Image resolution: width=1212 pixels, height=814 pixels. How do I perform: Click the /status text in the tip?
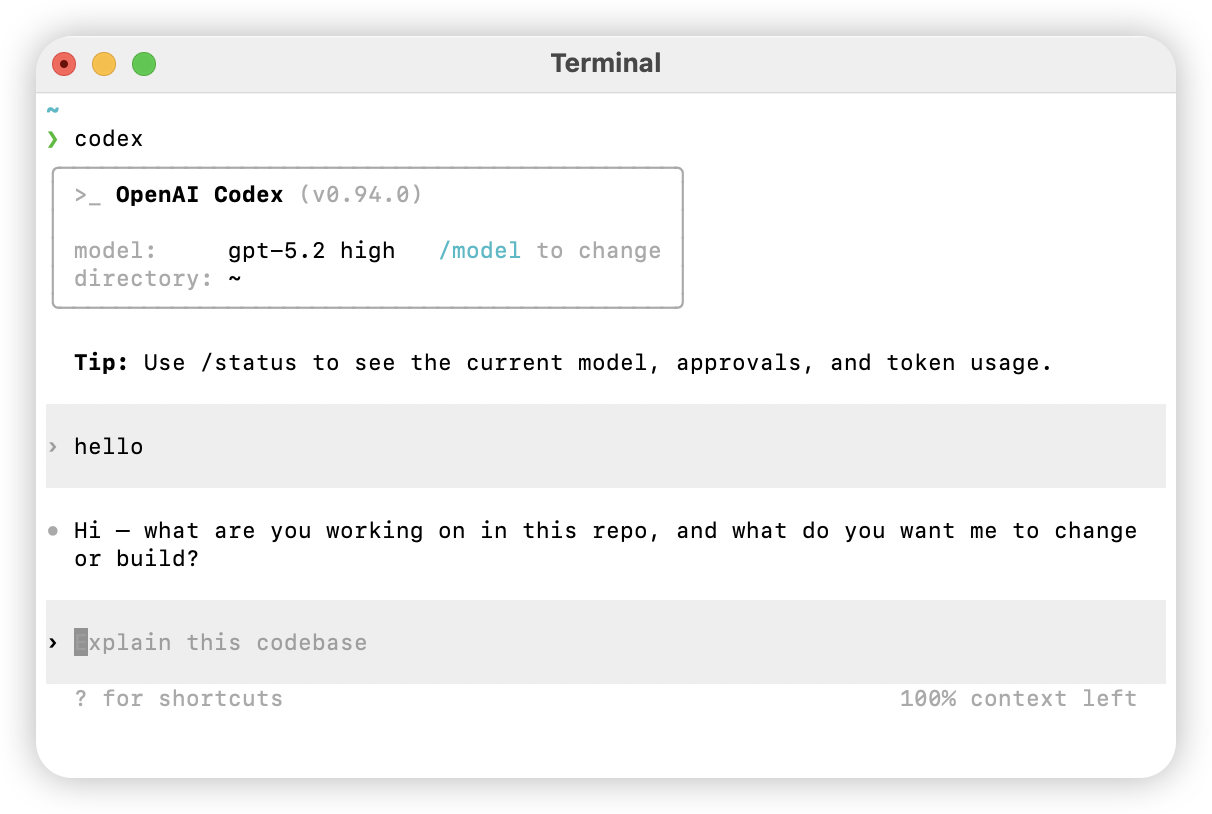[252, 362]
